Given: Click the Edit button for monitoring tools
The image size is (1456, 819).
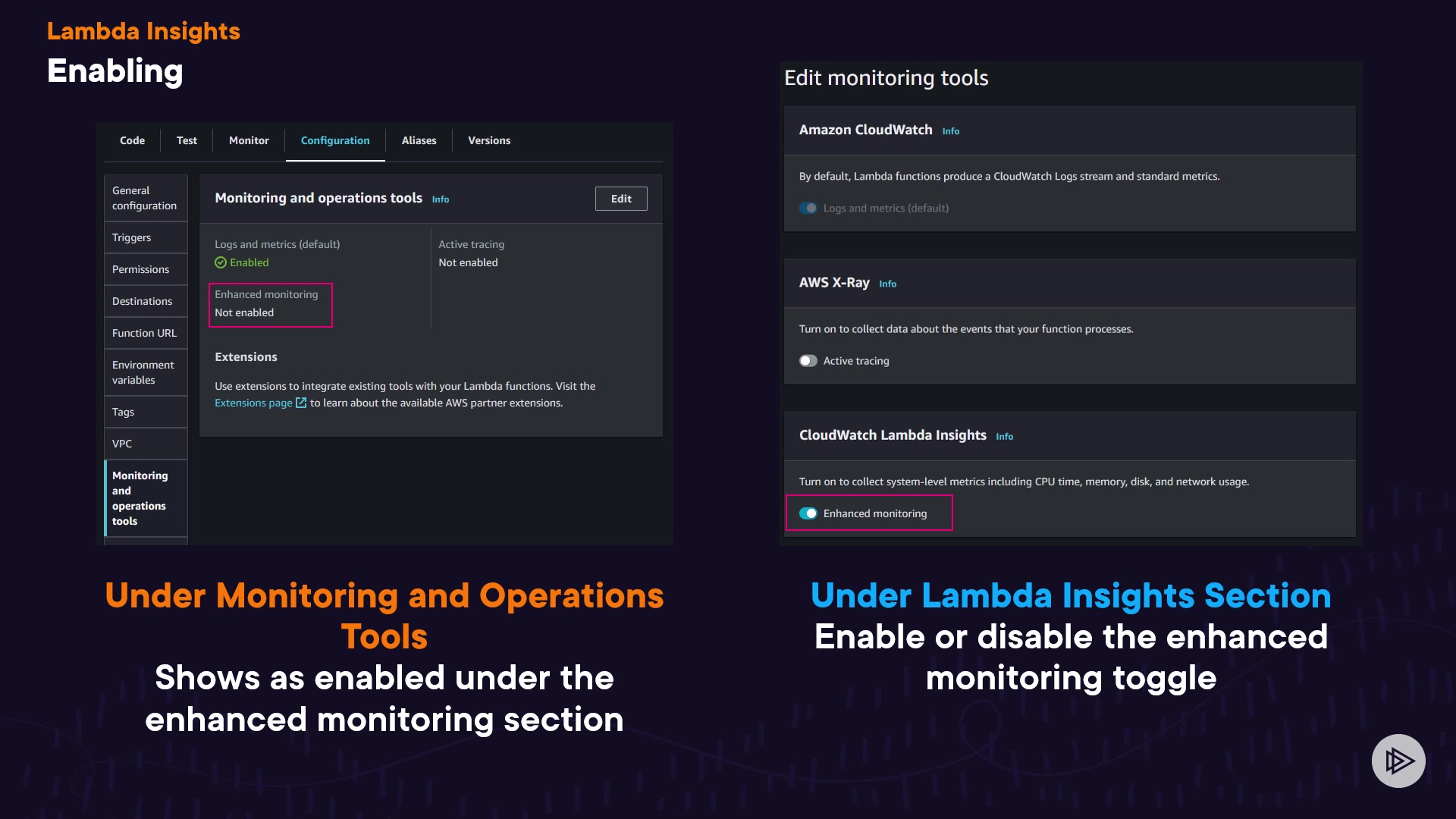Looking at the screenshot, I should point(621,199).
